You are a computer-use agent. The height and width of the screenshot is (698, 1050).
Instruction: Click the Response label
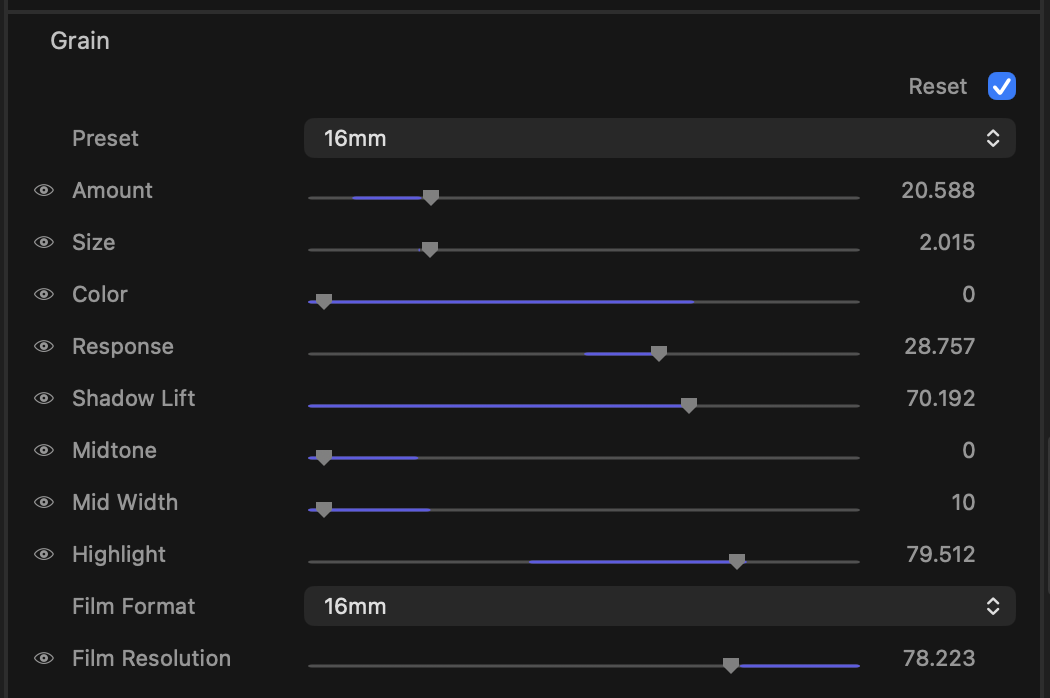point(123,346)
